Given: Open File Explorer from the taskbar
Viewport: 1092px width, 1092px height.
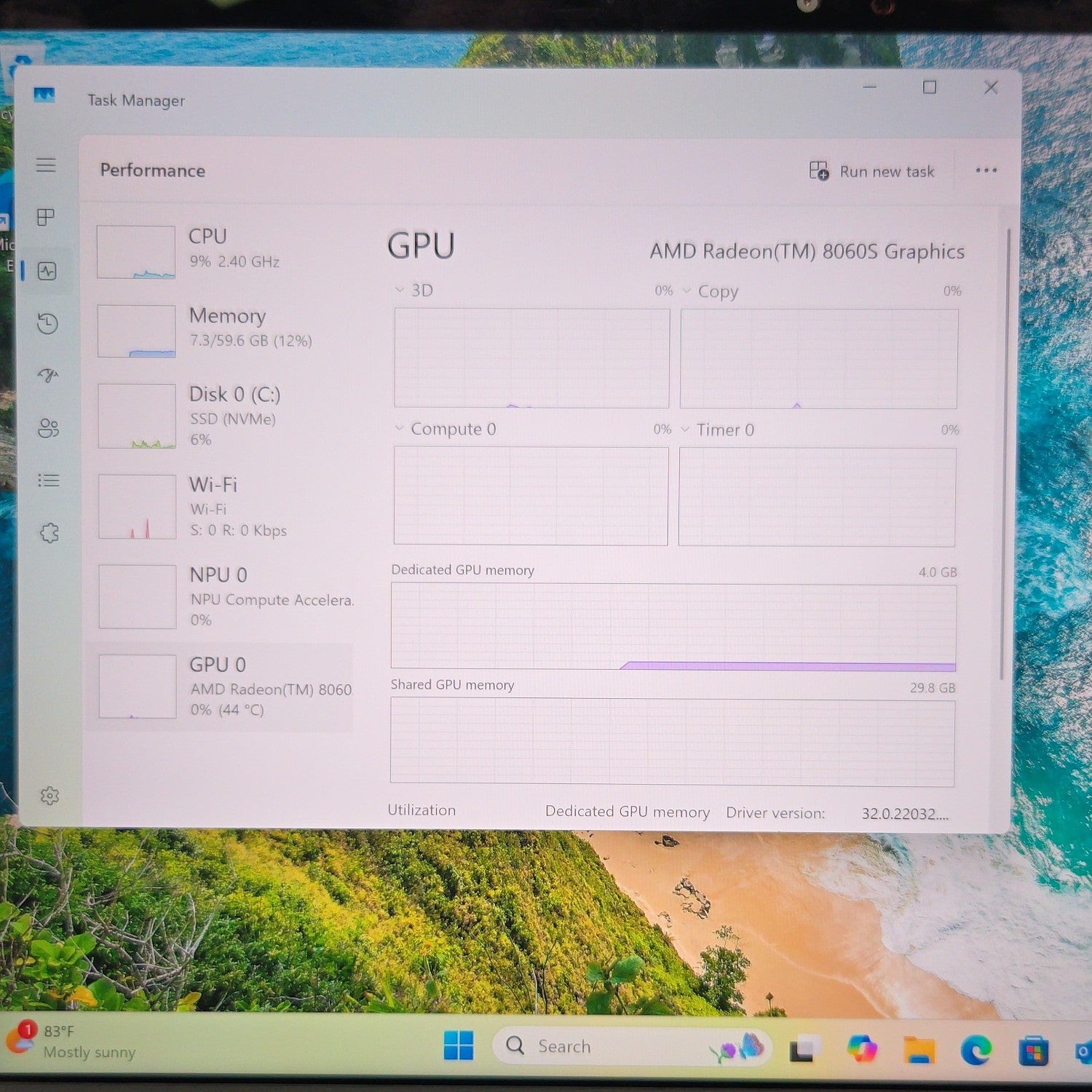Looking at the screenshot, I should (919, 1051).
